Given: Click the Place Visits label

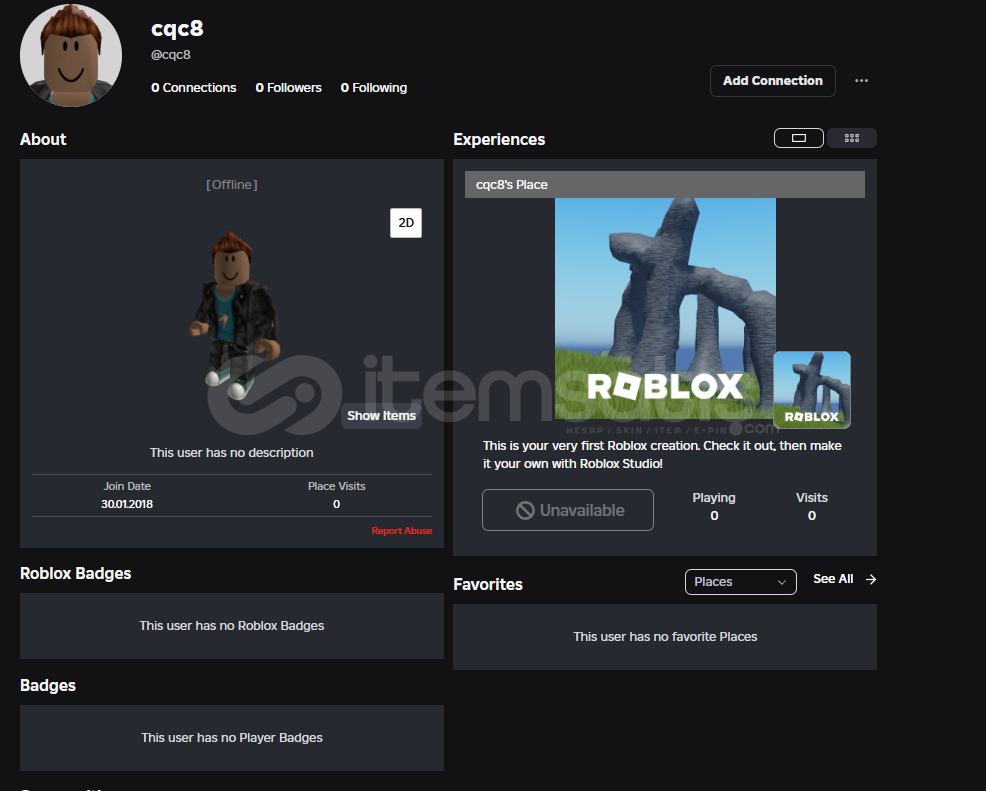Looking at the screenshot, I should (336, 486).
